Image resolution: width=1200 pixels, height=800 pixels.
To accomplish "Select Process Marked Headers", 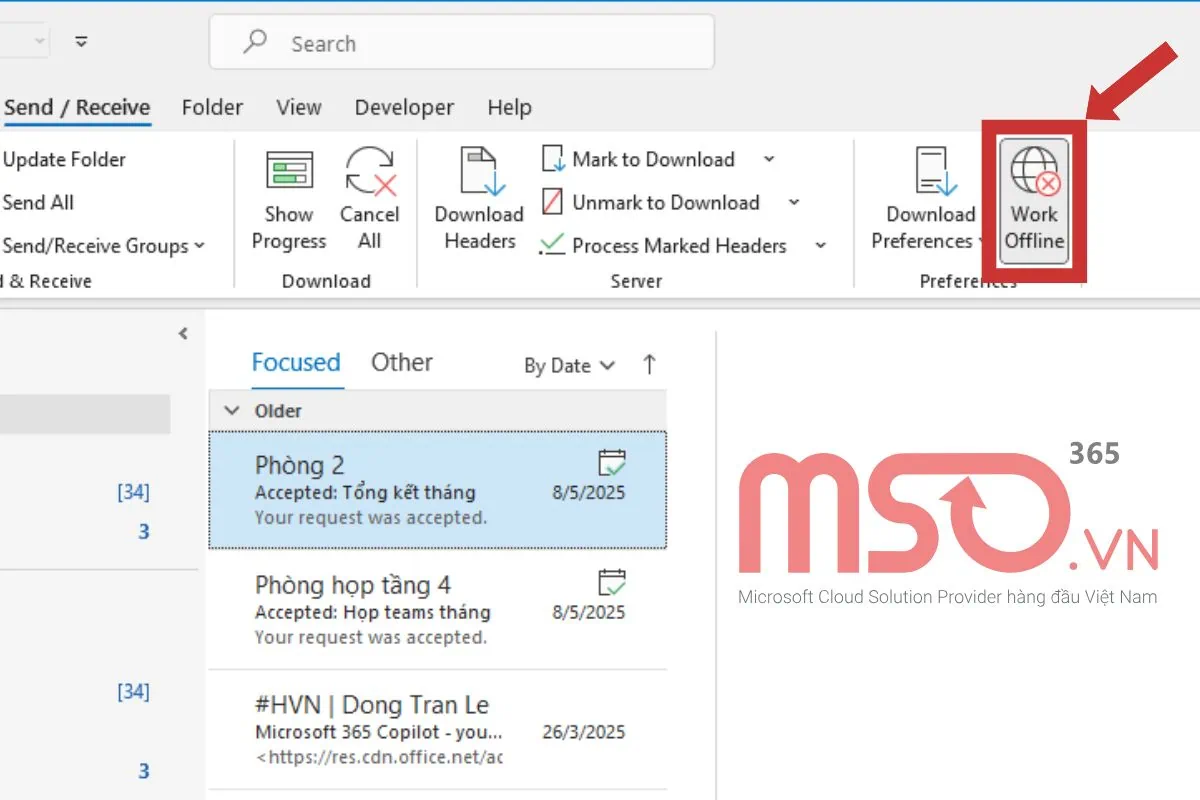I will pyautogui.click(x=552, y=246).
